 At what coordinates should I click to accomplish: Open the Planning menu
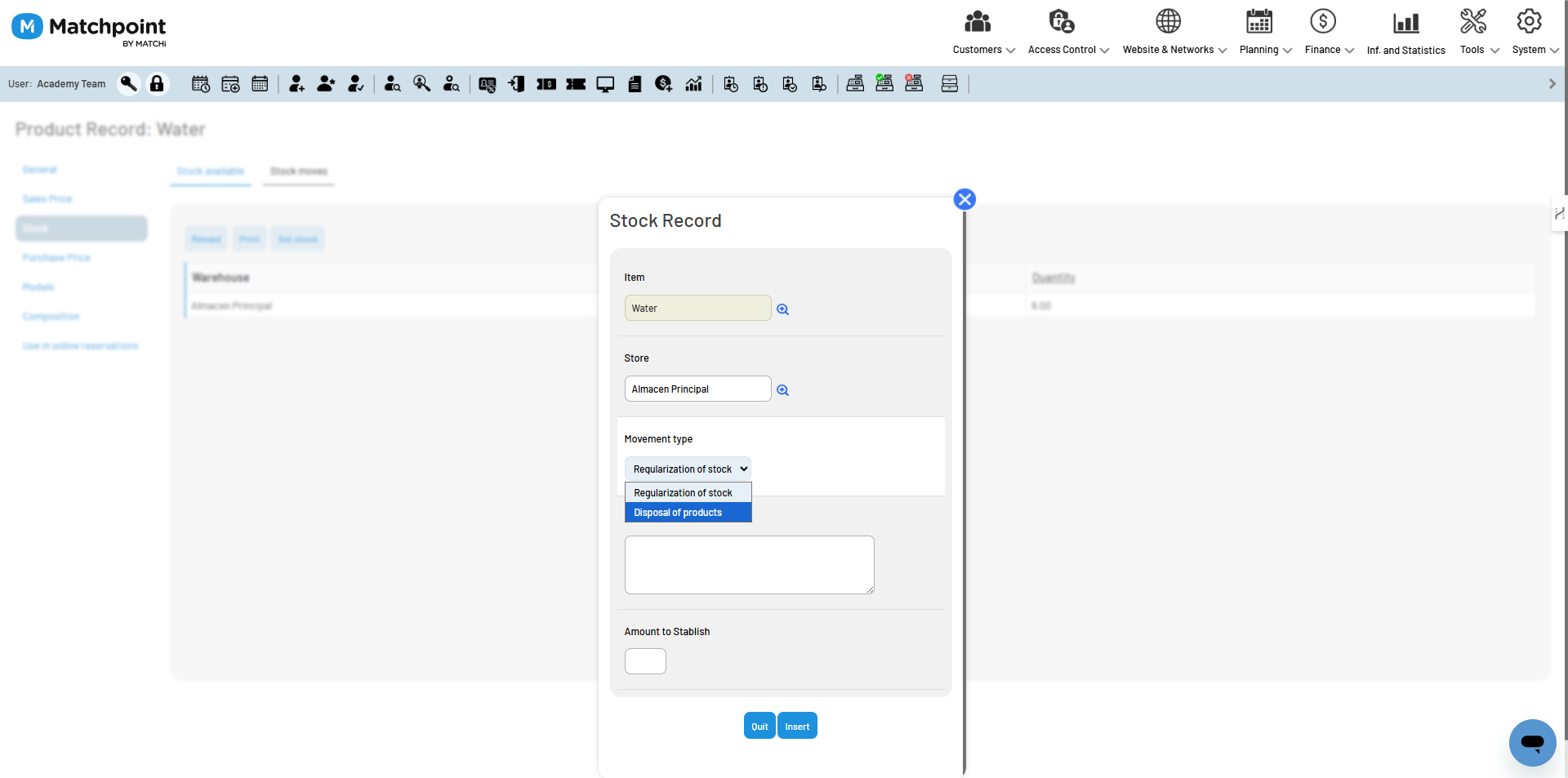pyautogui.click(x=1265, y=32)
